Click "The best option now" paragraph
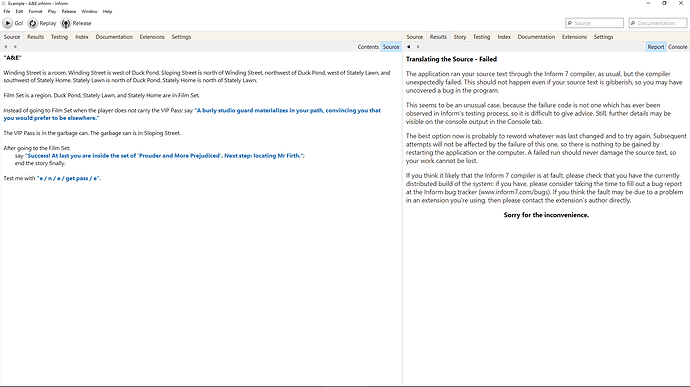The height and width of the screenshot is (387, 690). pos(546,148)
